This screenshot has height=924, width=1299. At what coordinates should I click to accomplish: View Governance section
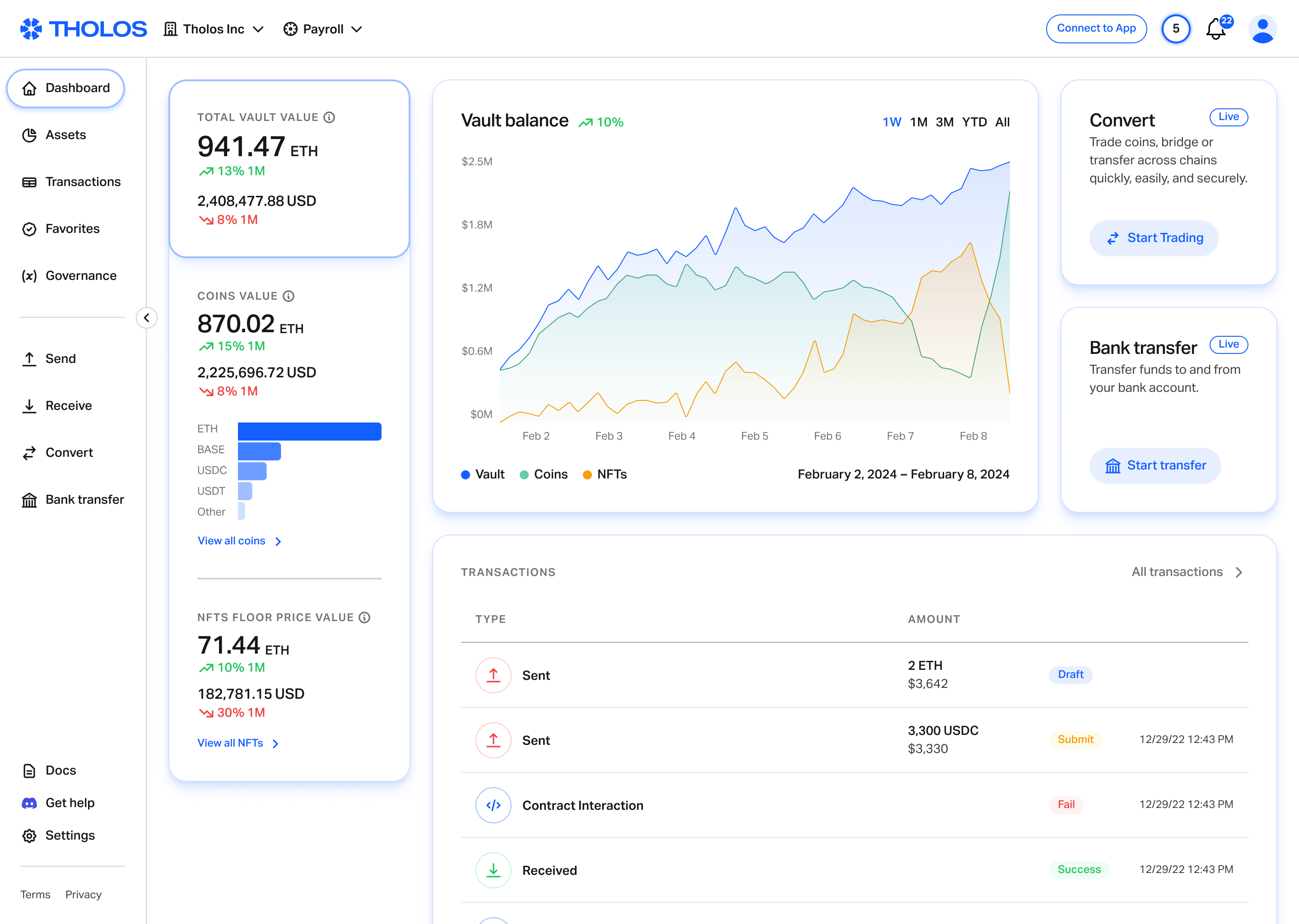tap(80, 275)
